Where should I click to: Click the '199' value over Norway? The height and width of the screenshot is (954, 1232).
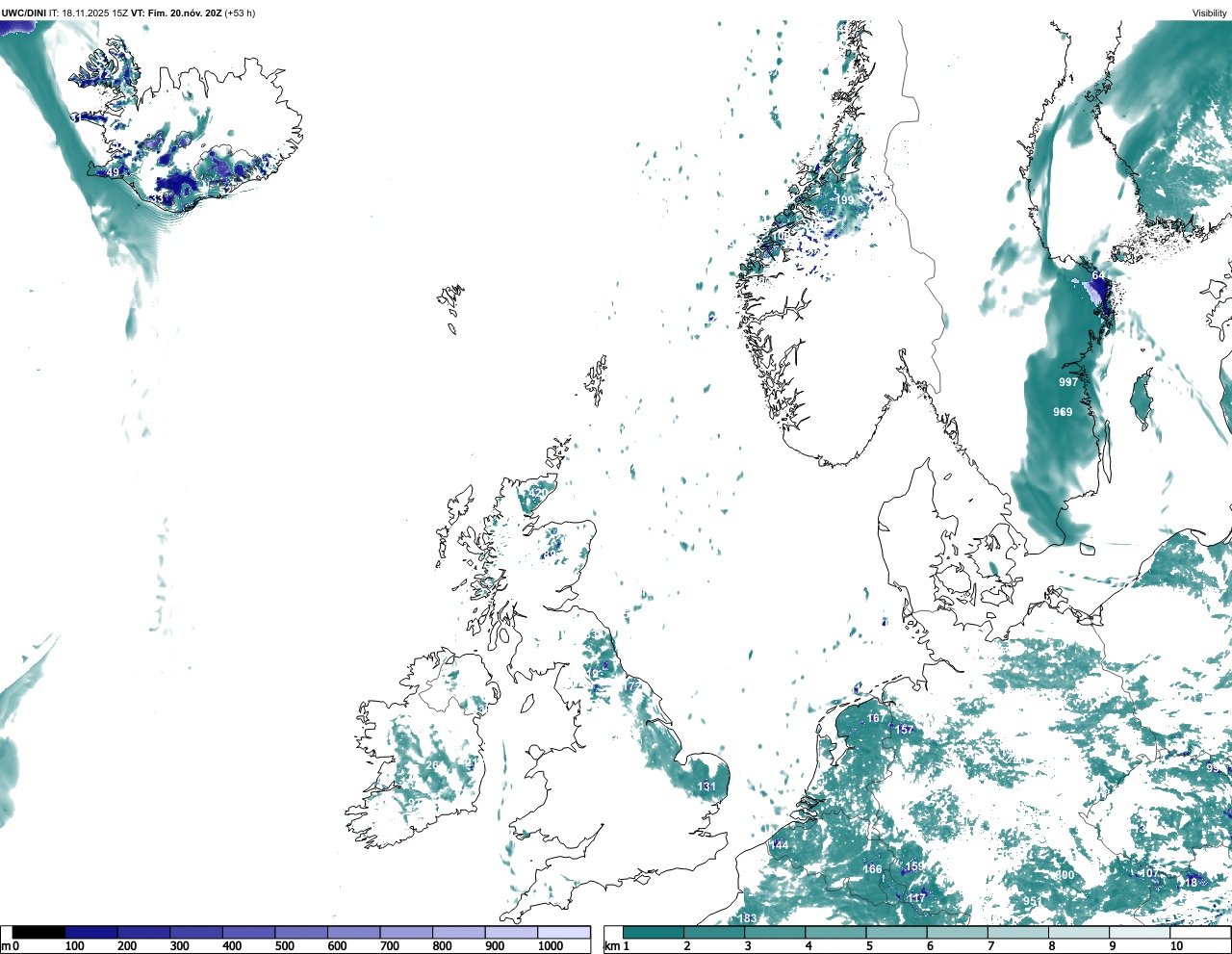[x=844, y=200]
